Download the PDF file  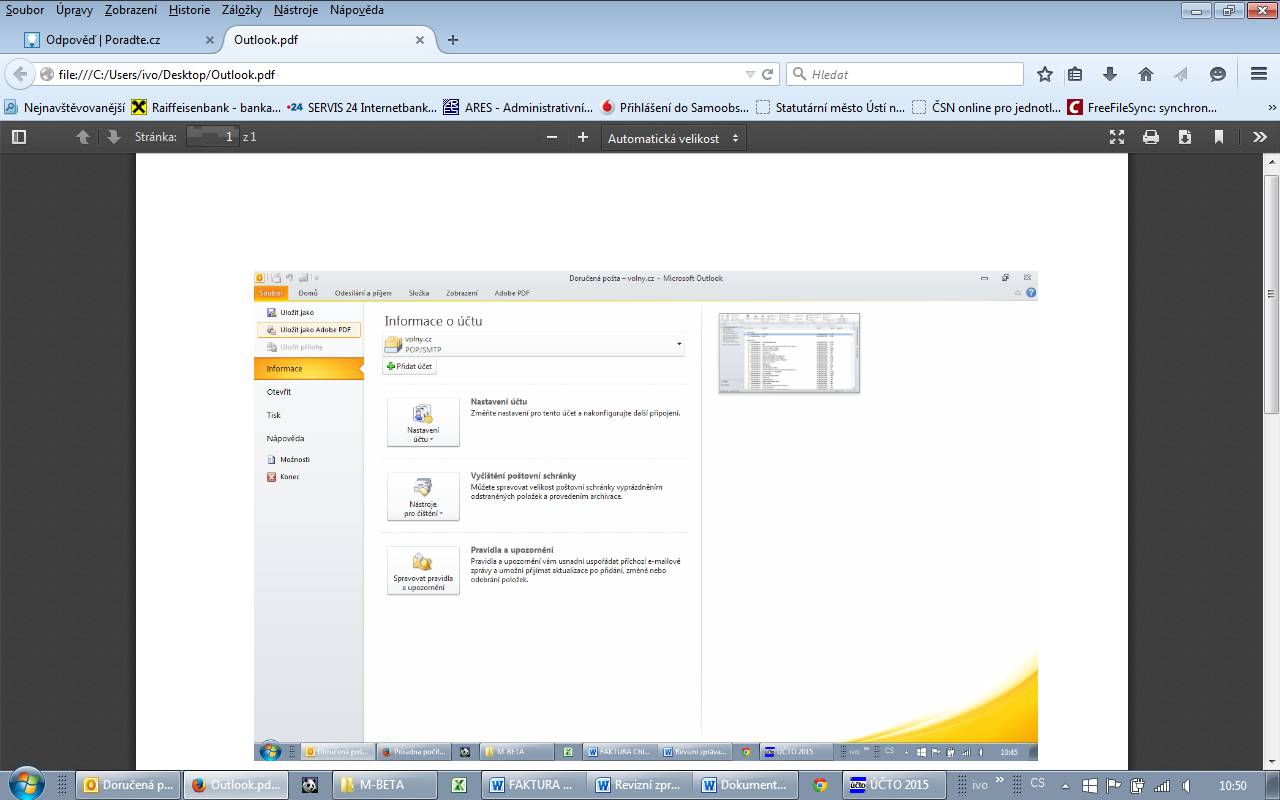[1185, 137]
